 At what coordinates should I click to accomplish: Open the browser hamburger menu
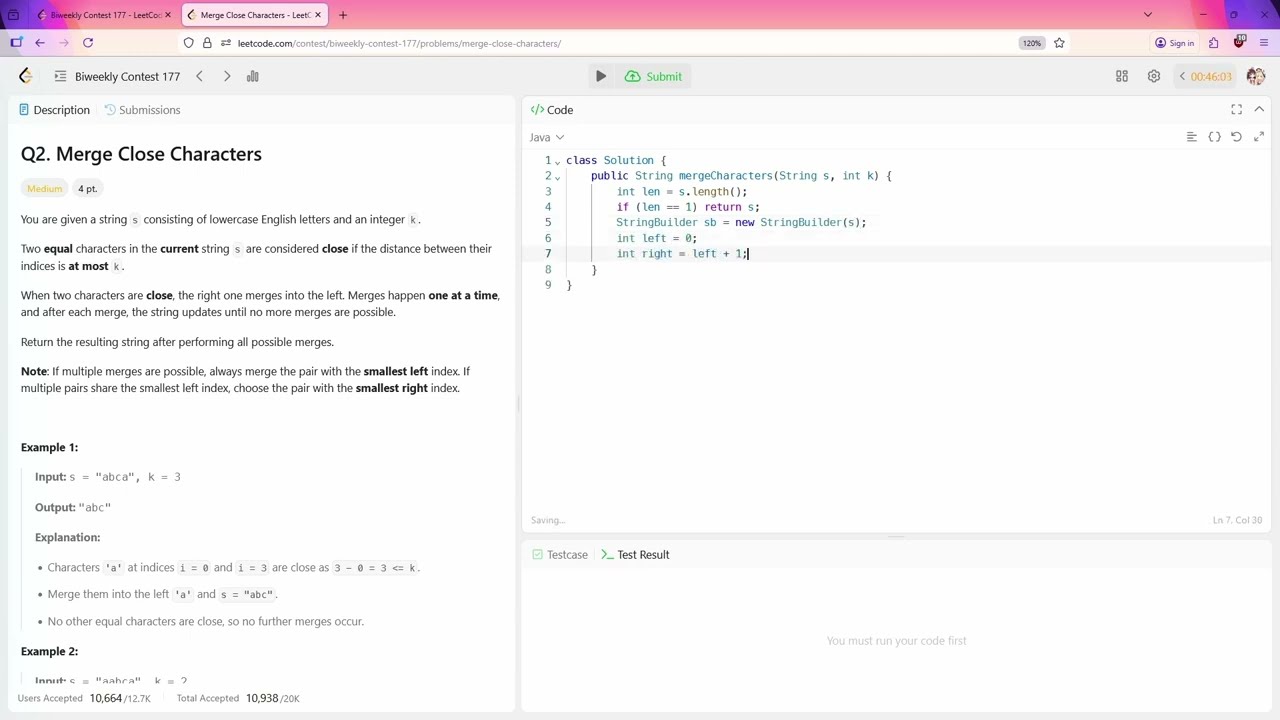pyautogui.click(x=1264, y=43)
